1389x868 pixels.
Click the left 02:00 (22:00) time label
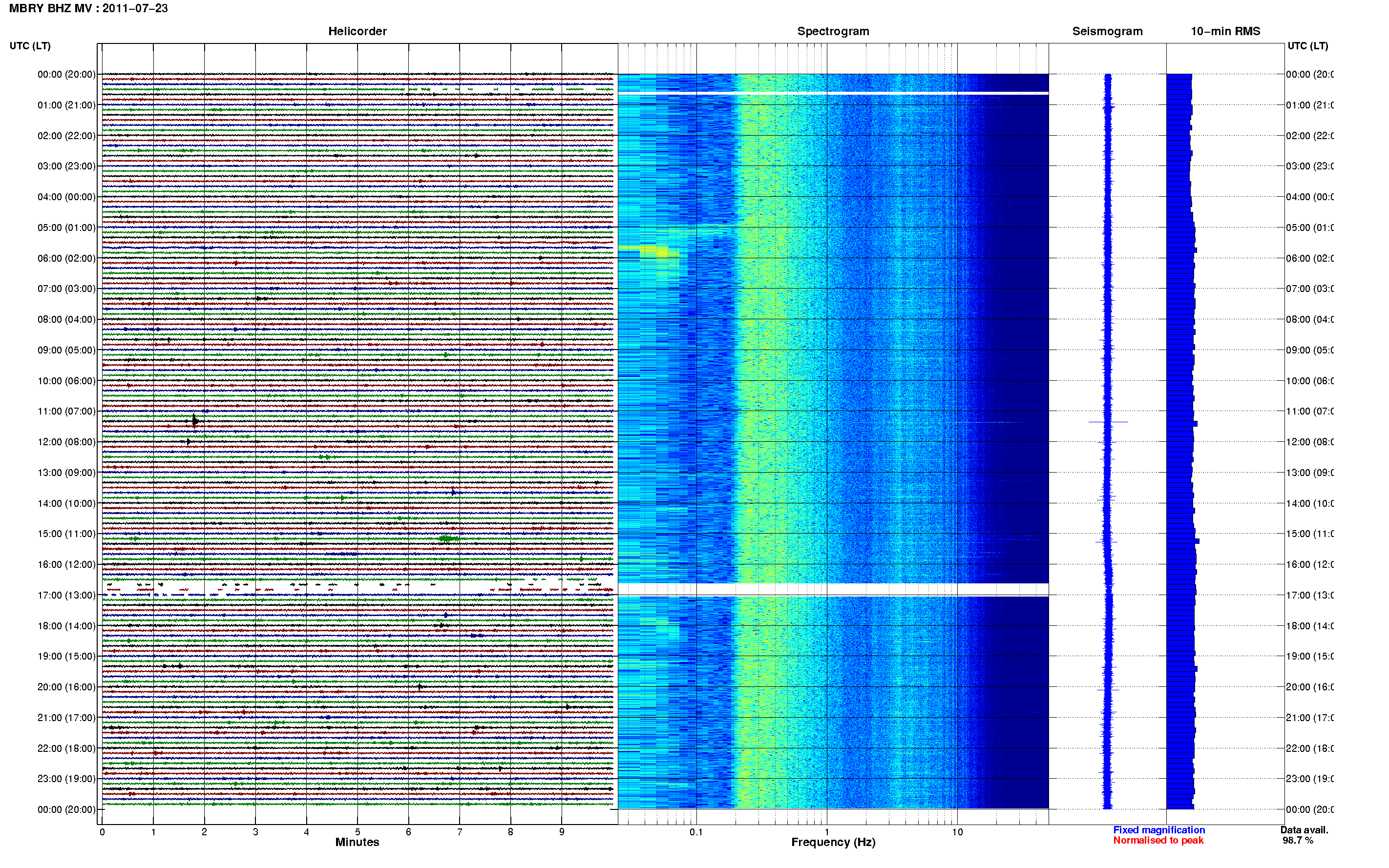click(x=66, y=136)
